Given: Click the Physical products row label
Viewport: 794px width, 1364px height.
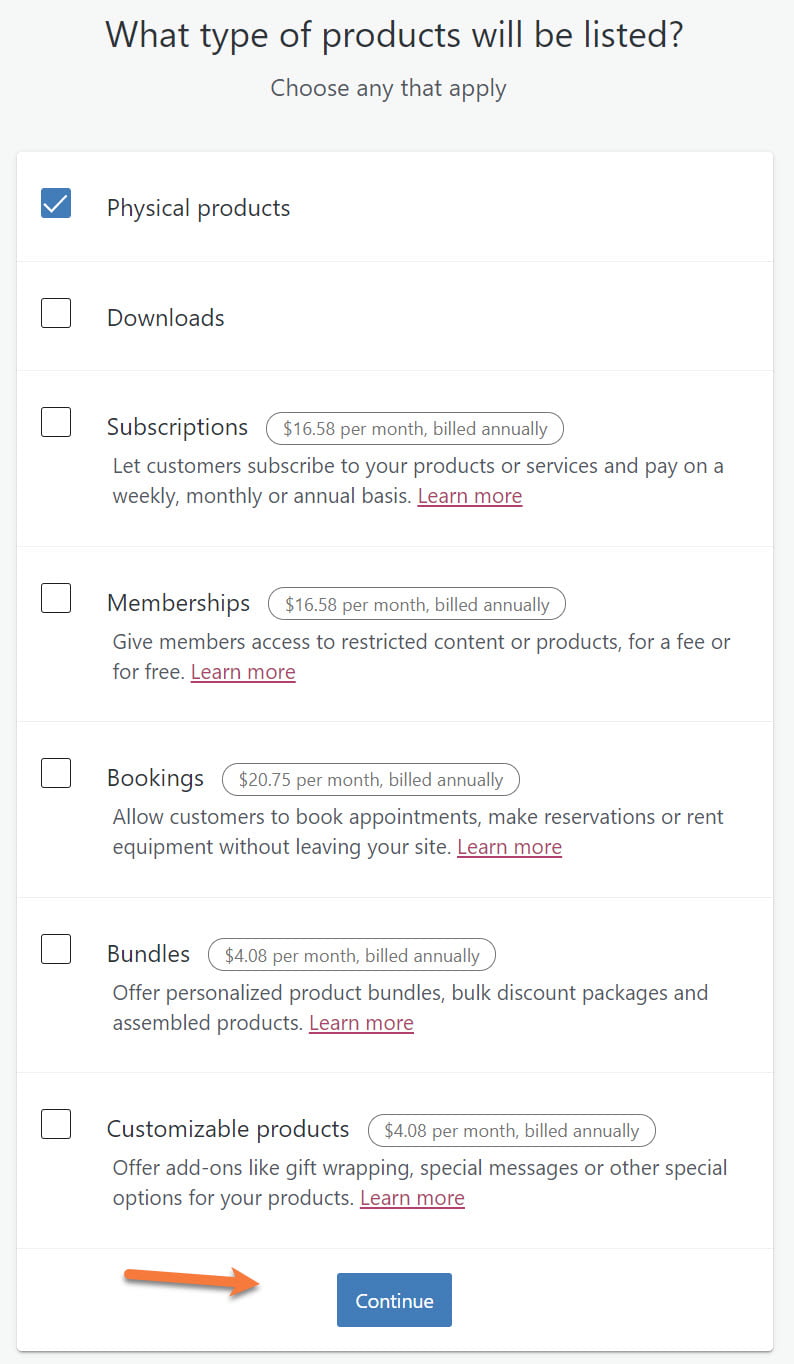Looking at the screenshot, I should [x=197, y=207].
